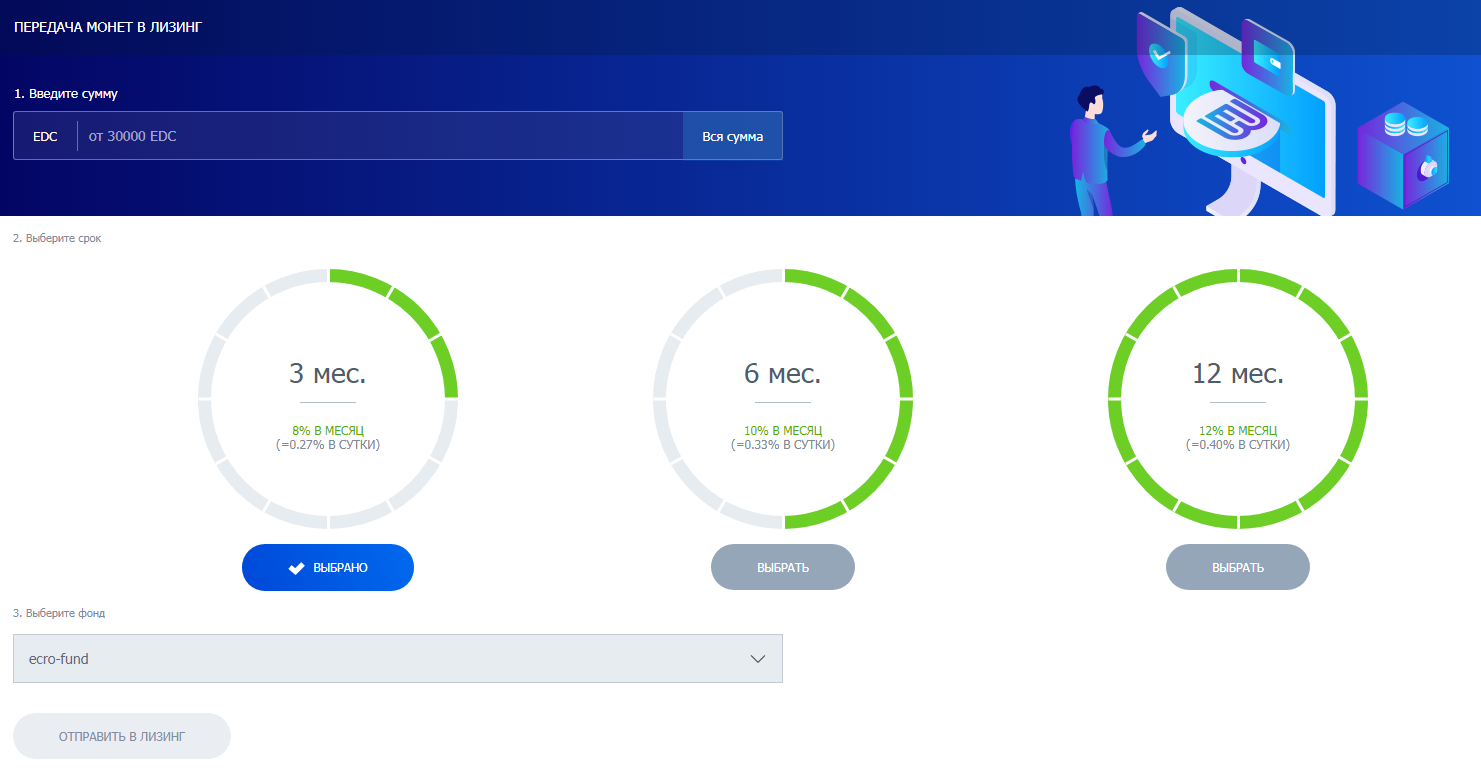The width and height of the screenshot is (1481, 770).
Task: Click the "6 мес." label
Action: click(783, 374)
